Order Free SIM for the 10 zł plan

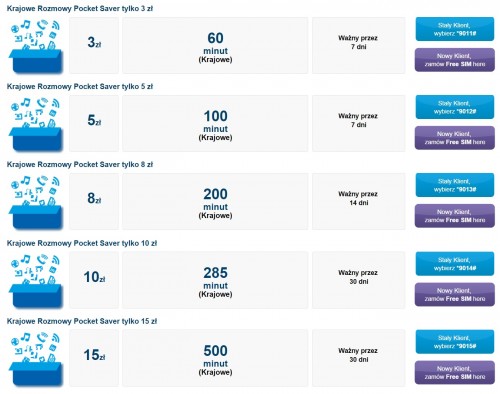click(455, 295)
